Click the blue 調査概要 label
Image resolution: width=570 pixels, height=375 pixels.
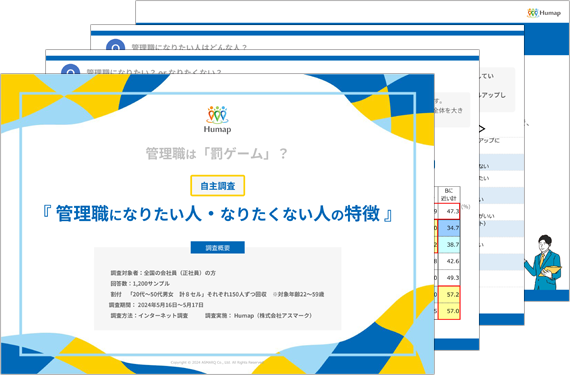coord(217,248)
